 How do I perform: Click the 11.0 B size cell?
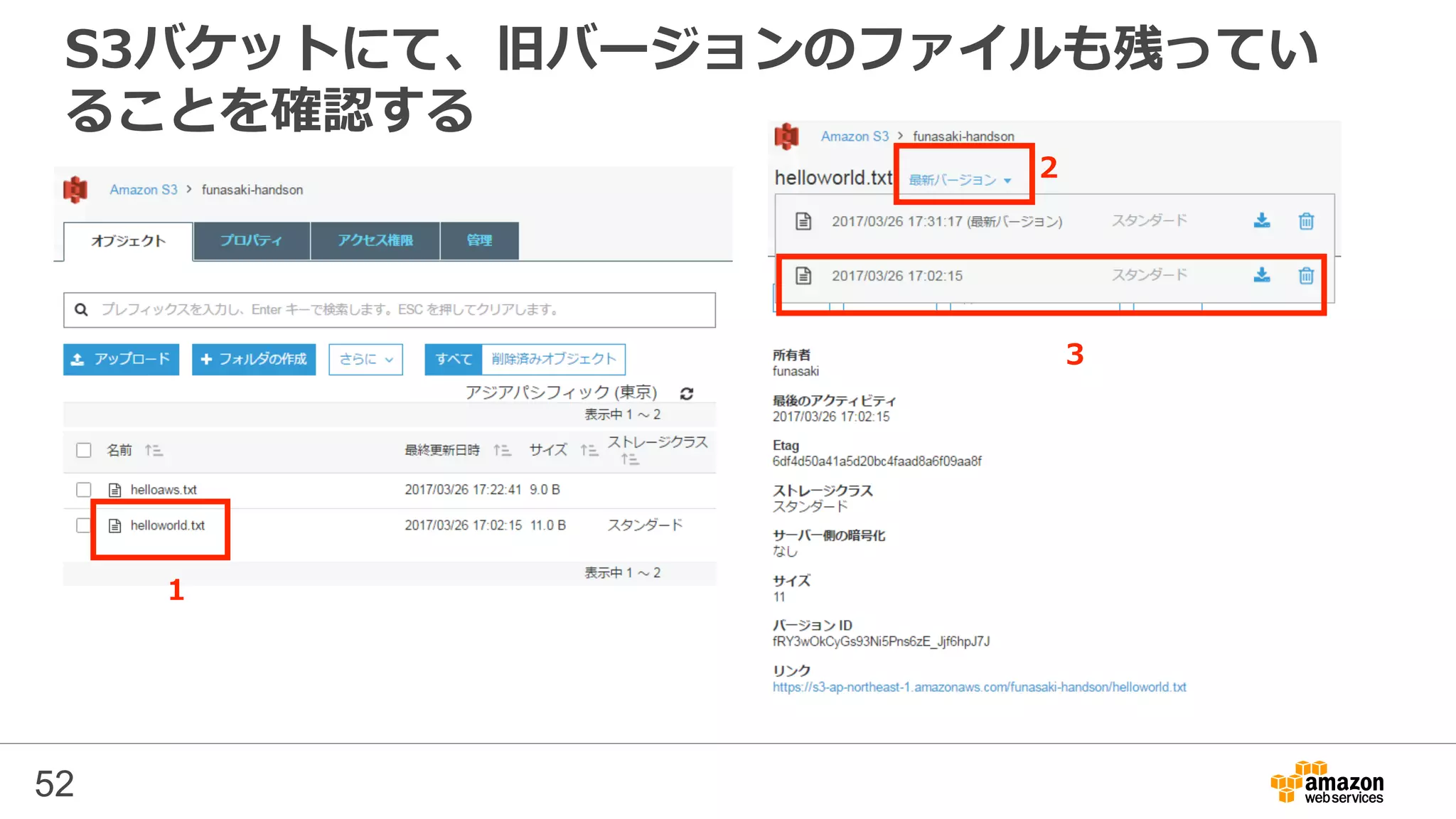tap(548, 525)
